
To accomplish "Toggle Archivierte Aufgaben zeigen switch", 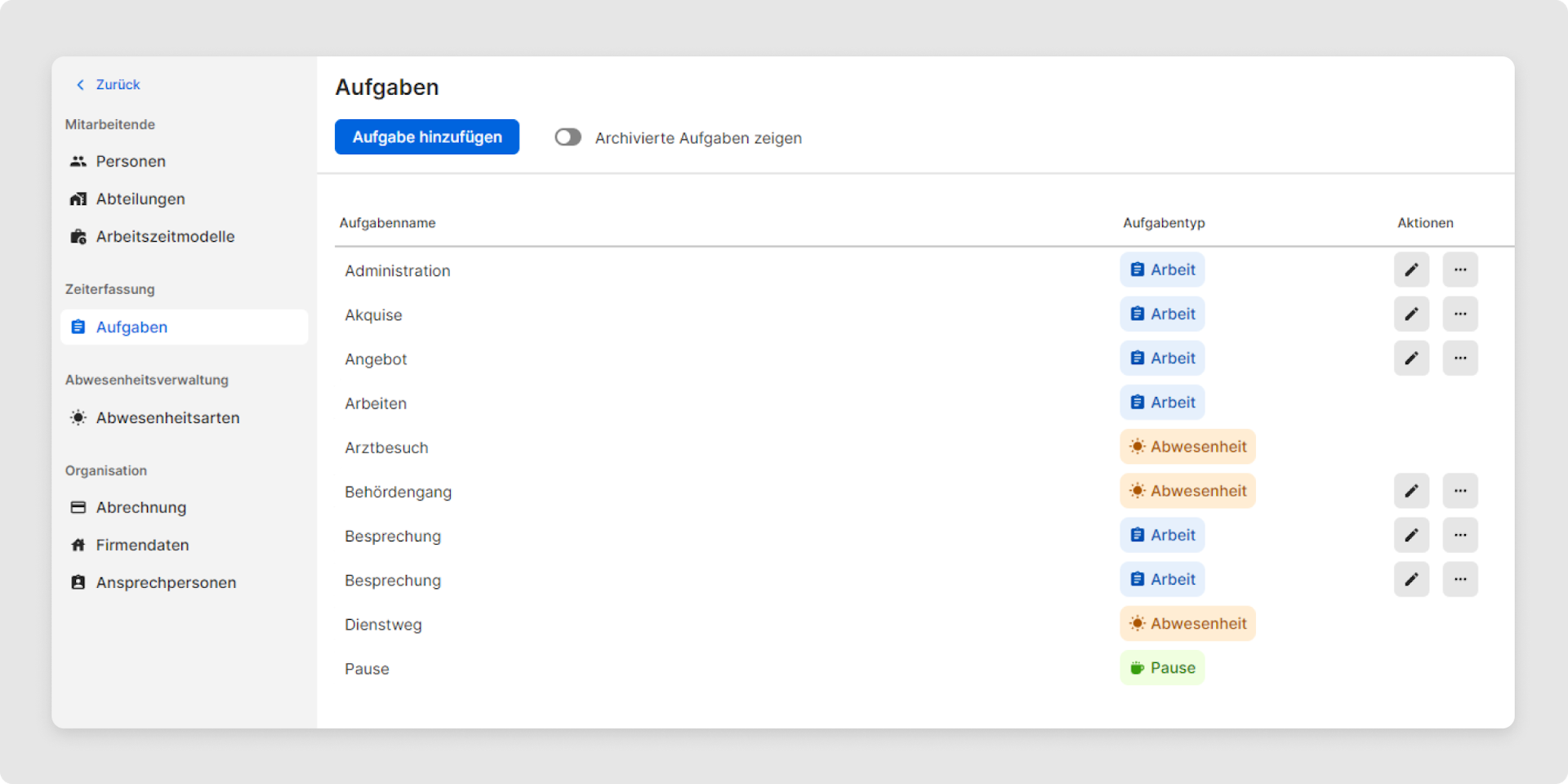I will pyautogui.click(x=568, y=137).
